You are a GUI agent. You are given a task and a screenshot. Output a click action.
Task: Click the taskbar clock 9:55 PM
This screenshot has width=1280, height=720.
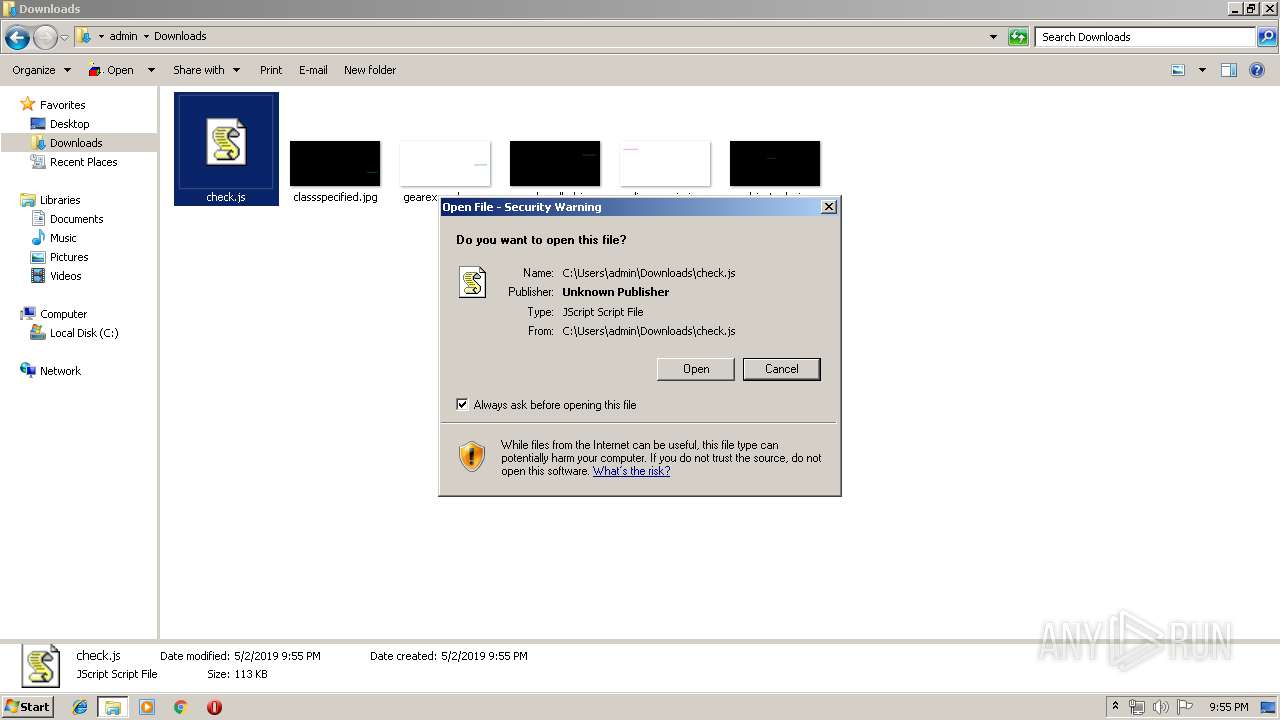pos(1228,707)
